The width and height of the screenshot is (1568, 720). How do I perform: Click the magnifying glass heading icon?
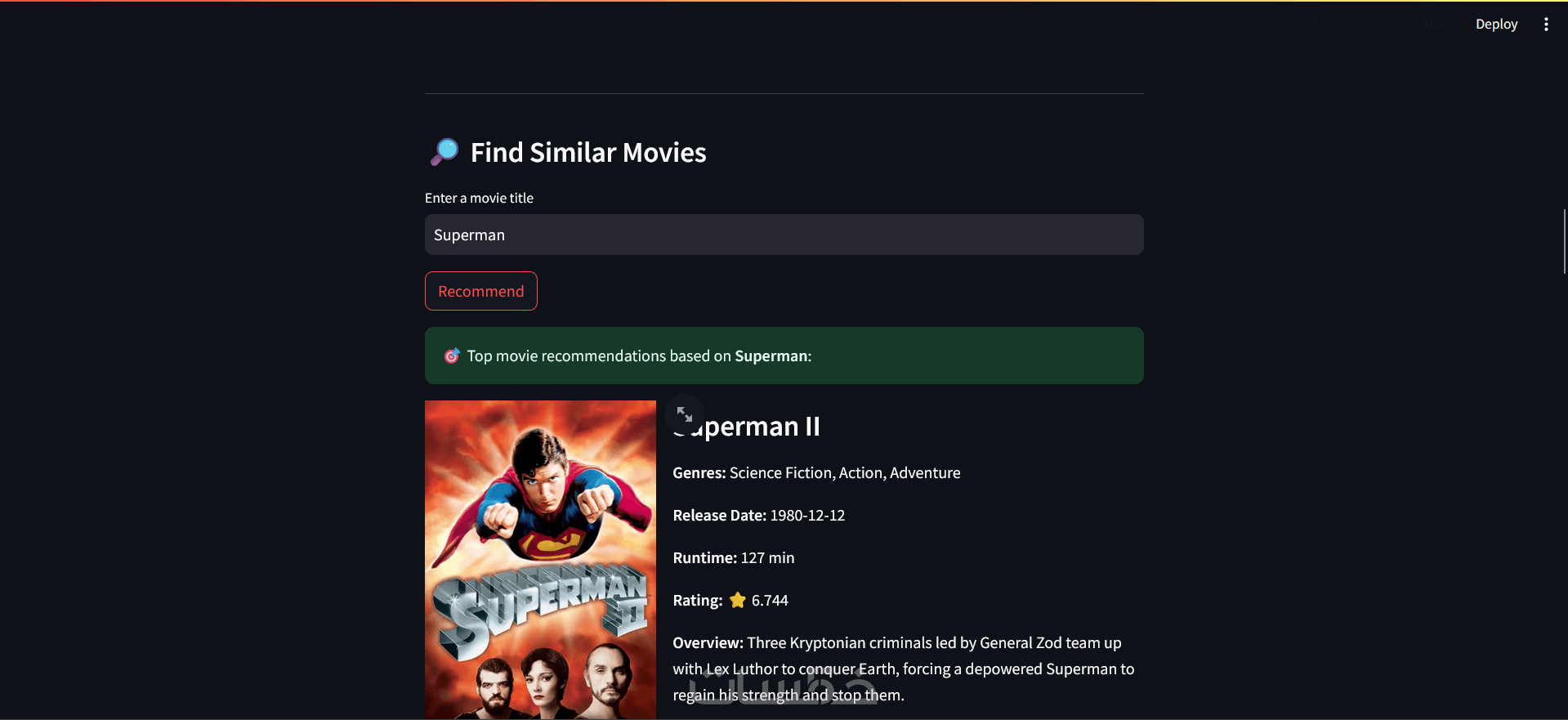(444, 152)
